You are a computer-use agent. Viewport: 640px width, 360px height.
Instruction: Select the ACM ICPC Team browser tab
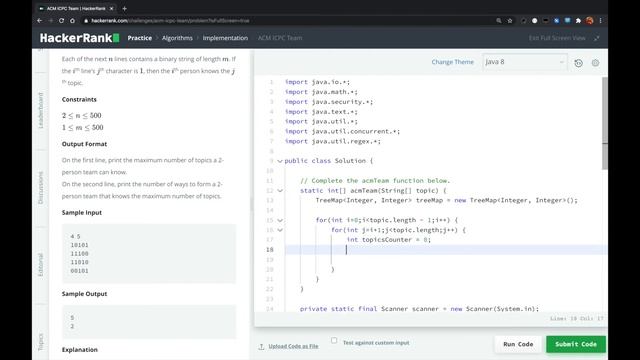[x=76, y=8]
